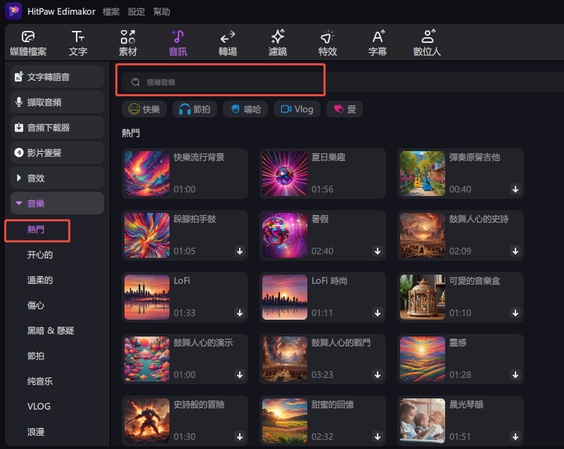The image size is (564, 449).
Task: Filter by the 愛 heart tag chip
Action: coord(344,109)
